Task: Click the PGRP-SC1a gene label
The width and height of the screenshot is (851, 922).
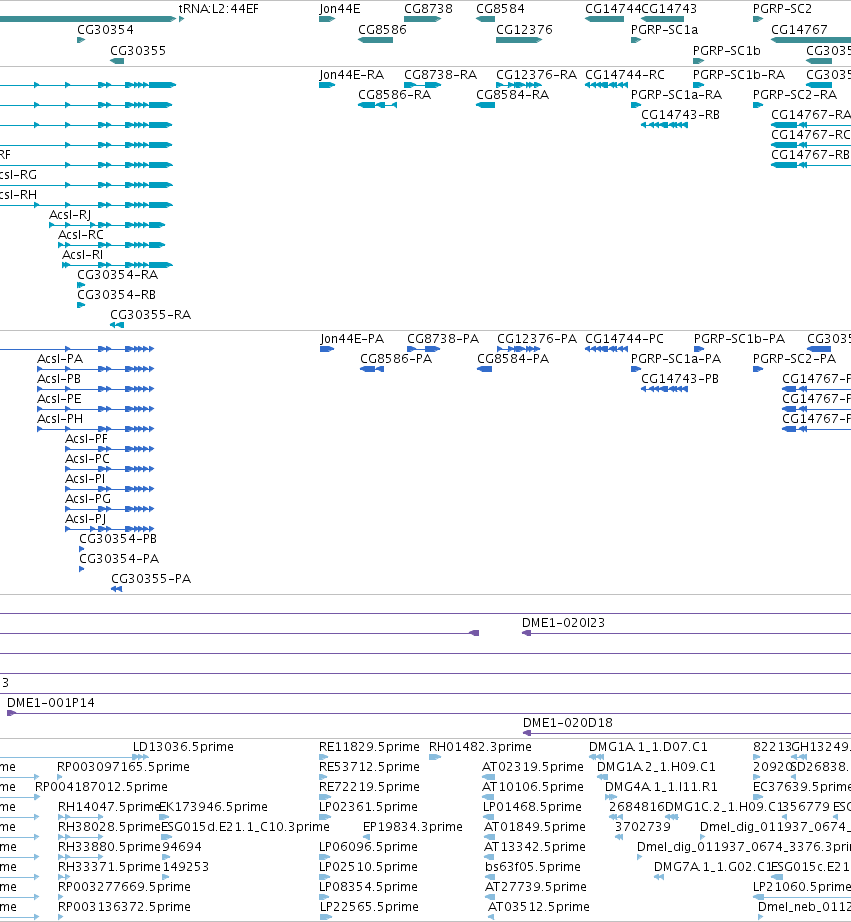Action: [x=665, y=30]
